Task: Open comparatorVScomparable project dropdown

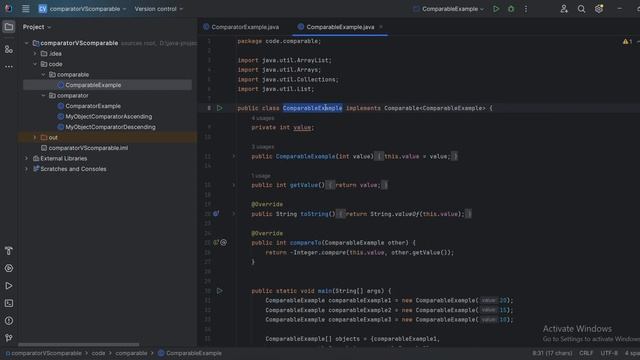Action: pyautogui.click(x=82, y=9)
